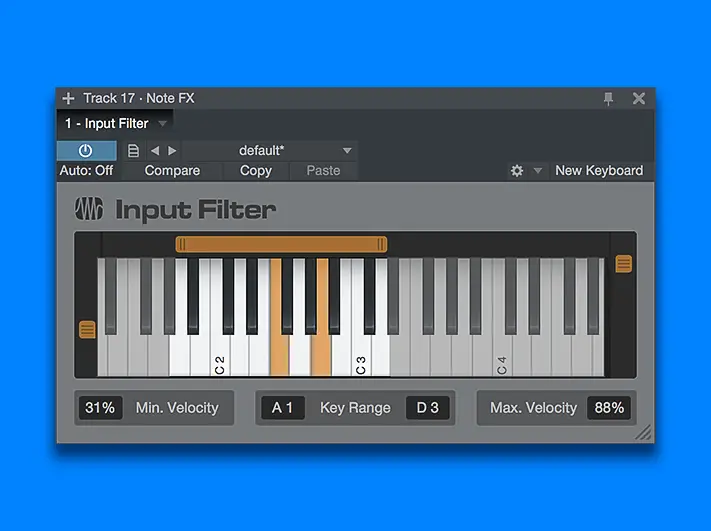The width and height of the screenshot is (711, 531).
Task: Grab the key range bar right handle
Action: pyautogui.click(x=382, y=244)
